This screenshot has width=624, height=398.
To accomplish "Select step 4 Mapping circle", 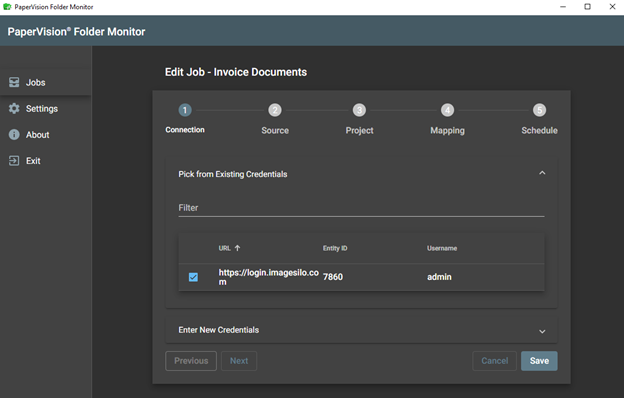I will pos(447,110).
